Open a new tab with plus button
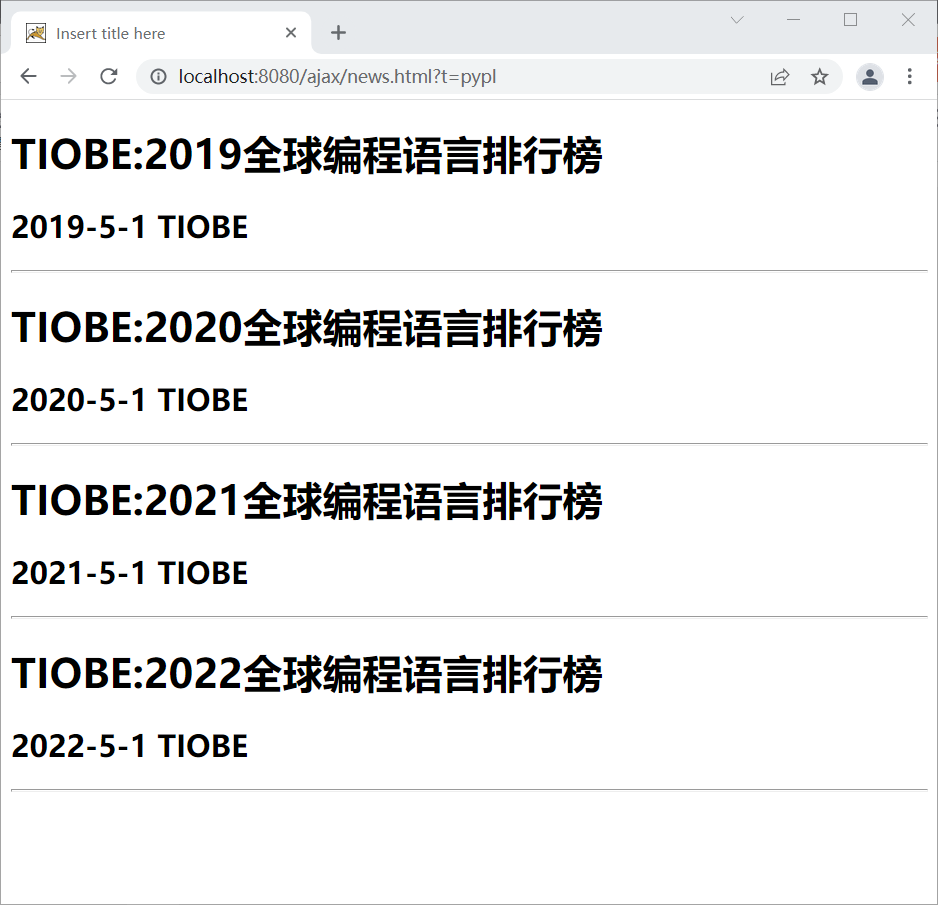This screenshot has height=905, width=938. pyautogui.click(x=339, y=33)
